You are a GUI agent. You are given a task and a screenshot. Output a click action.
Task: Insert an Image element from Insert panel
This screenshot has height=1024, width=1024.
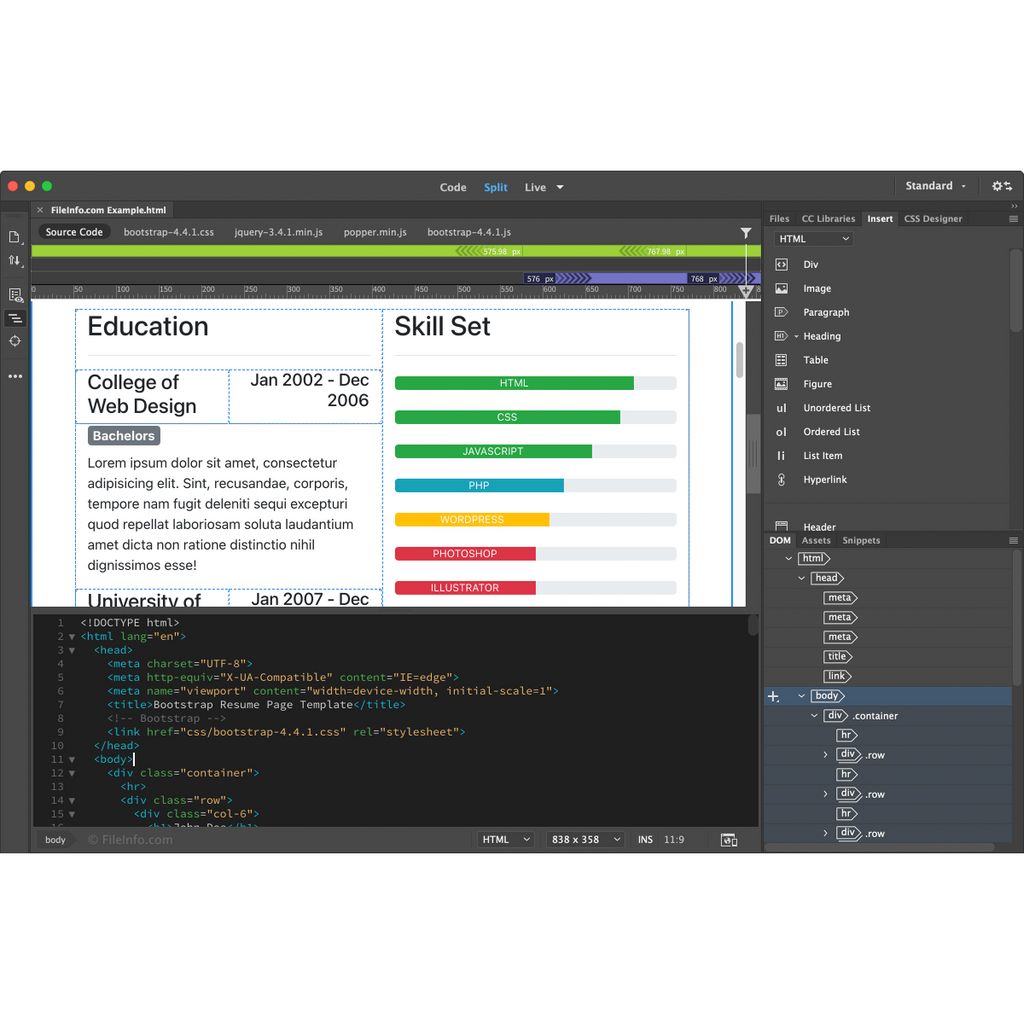816,288
